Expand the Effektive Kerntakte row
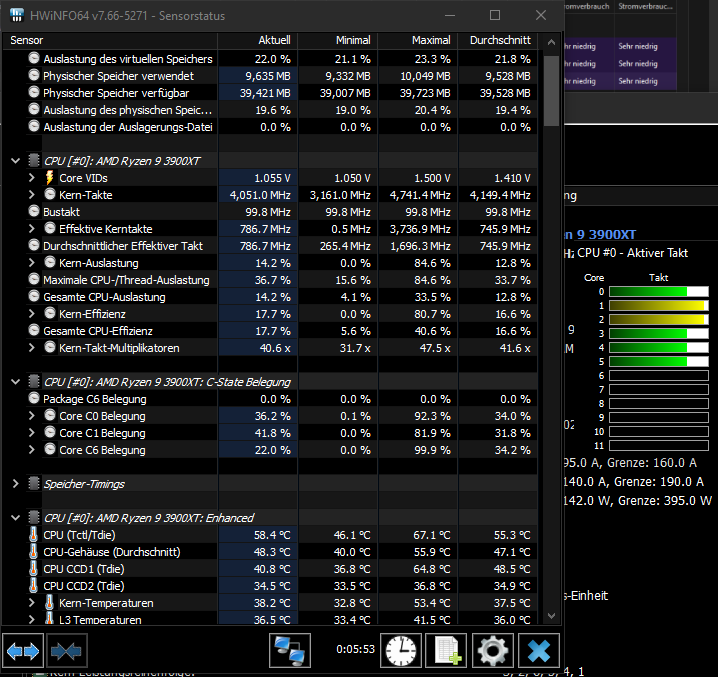This screenshot has width=718, height=677. click(32, 228)
